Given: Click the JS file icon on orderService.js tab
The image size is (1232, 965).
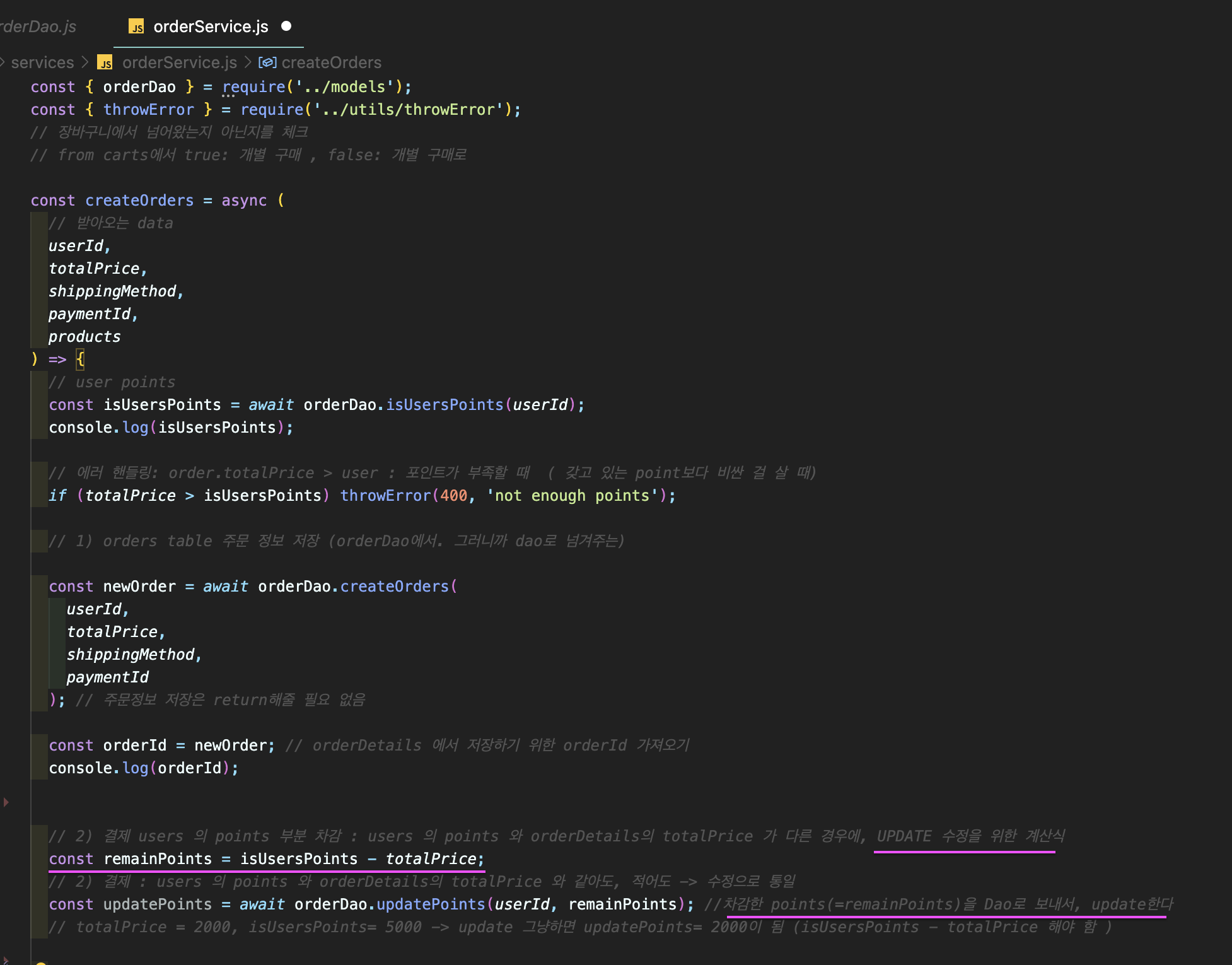Looking at the screenshot, I should [136, 26].
